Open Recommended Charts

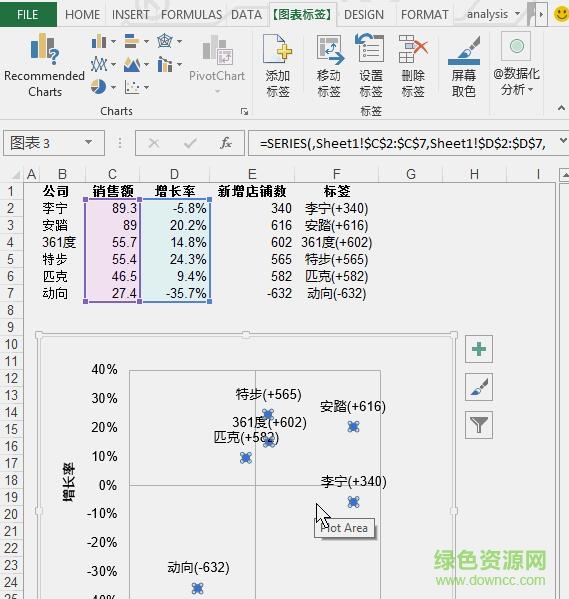pos(44,65)
